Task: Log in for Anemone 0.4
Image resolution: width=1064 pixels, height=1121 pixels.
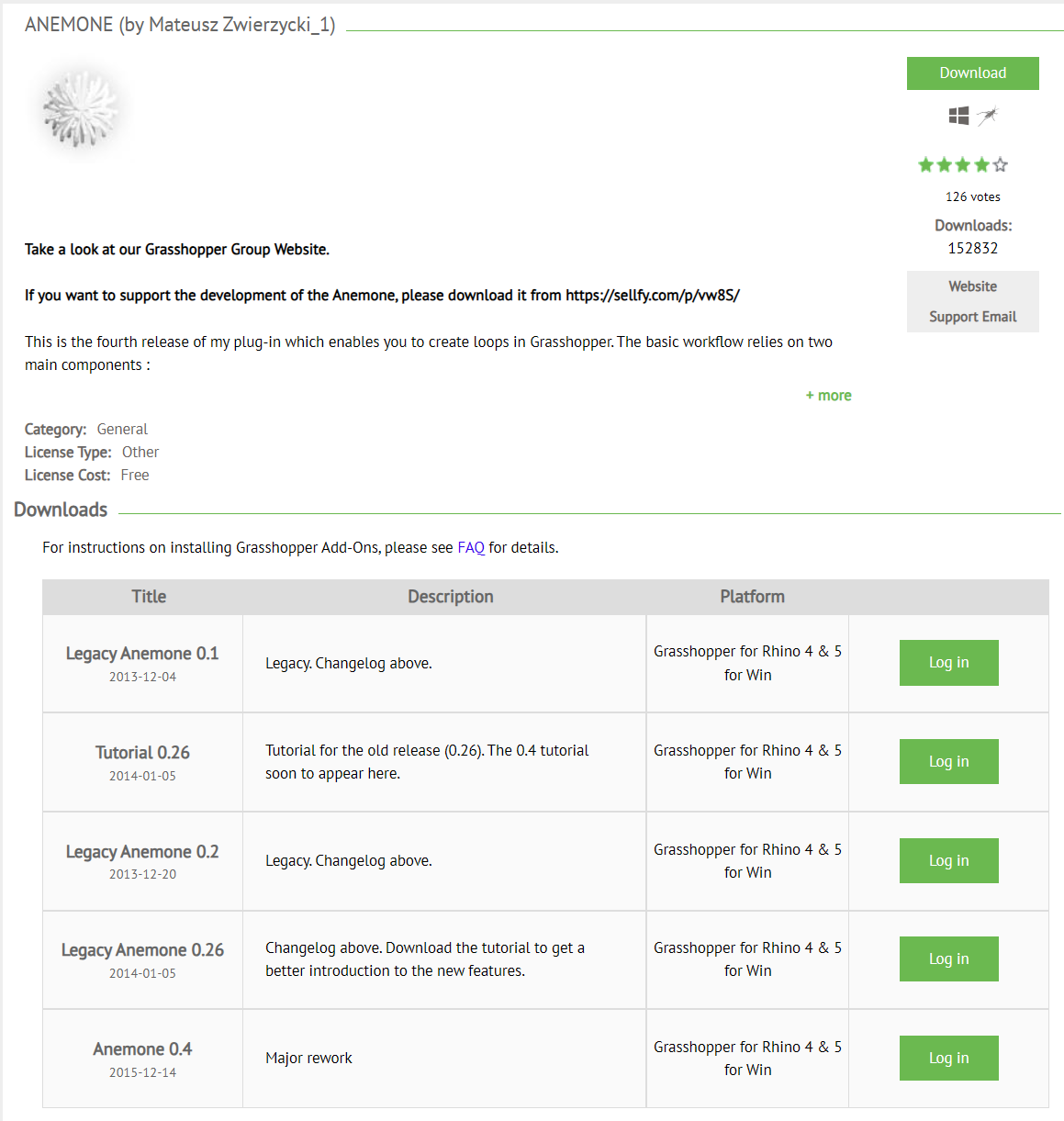Action: (948, 1058)
